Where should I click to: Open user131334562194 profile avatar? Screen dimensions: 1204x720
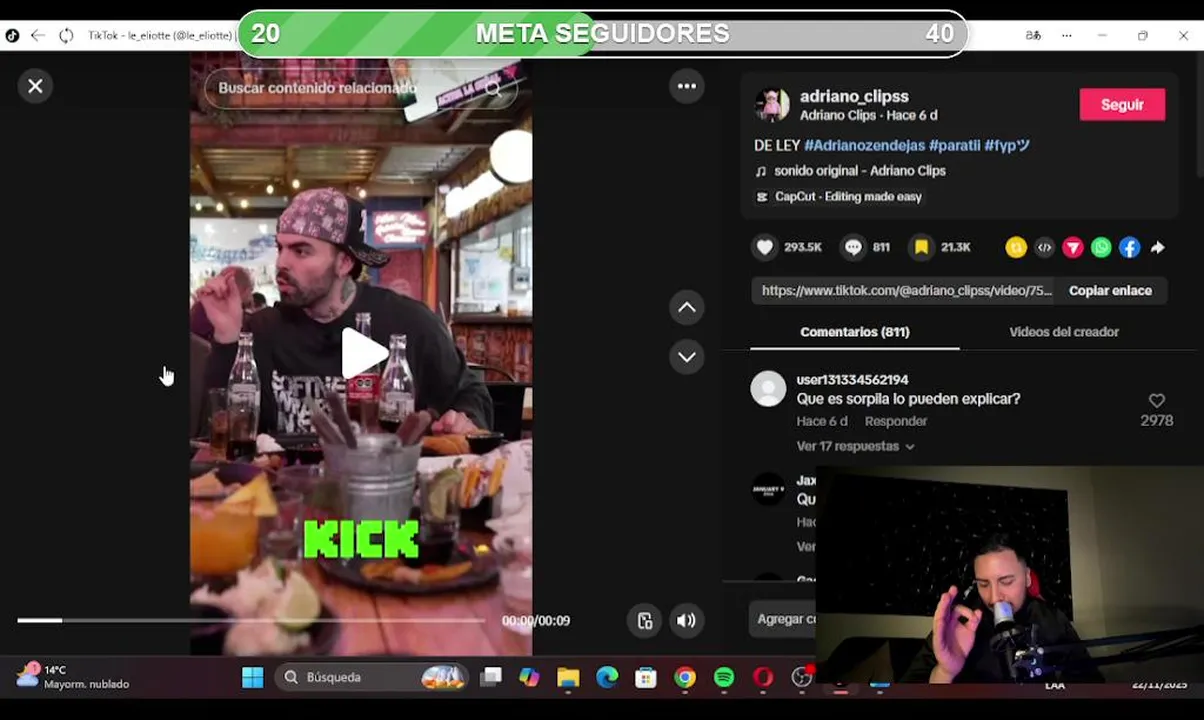768,388
